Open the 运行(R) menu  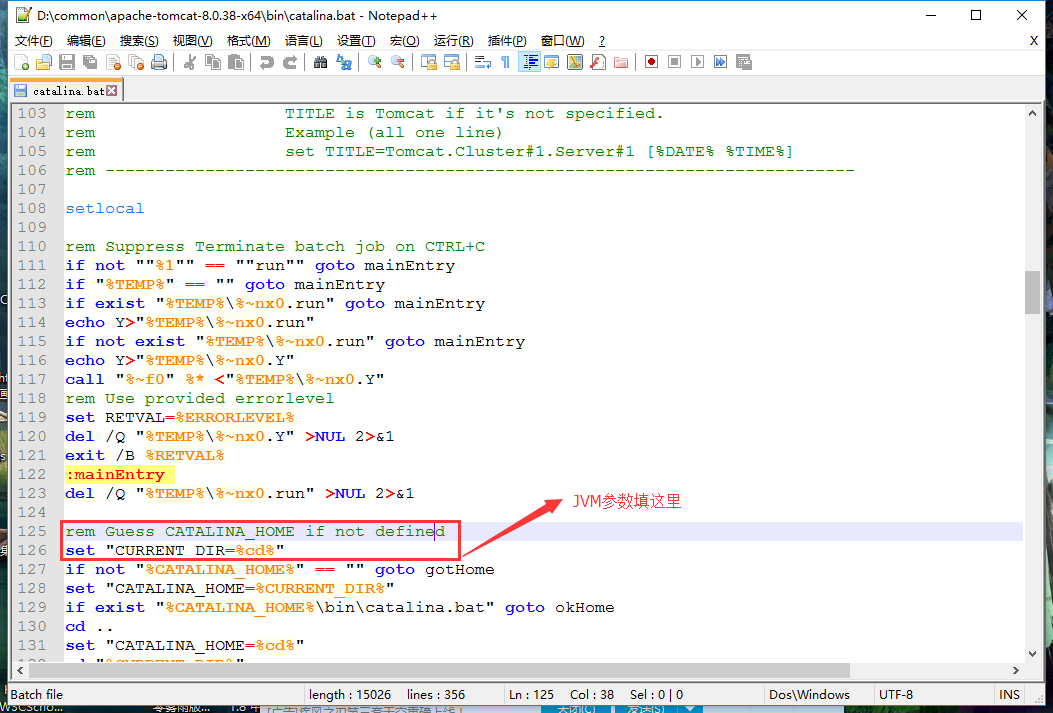coord(453,41)
